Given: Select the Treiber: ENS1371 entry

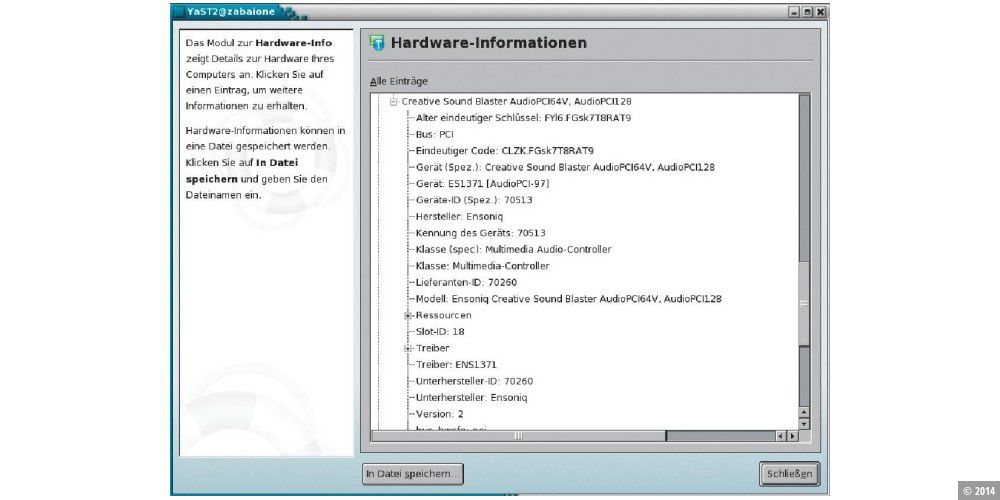Looking at the screenshot, I should [456, 364].
